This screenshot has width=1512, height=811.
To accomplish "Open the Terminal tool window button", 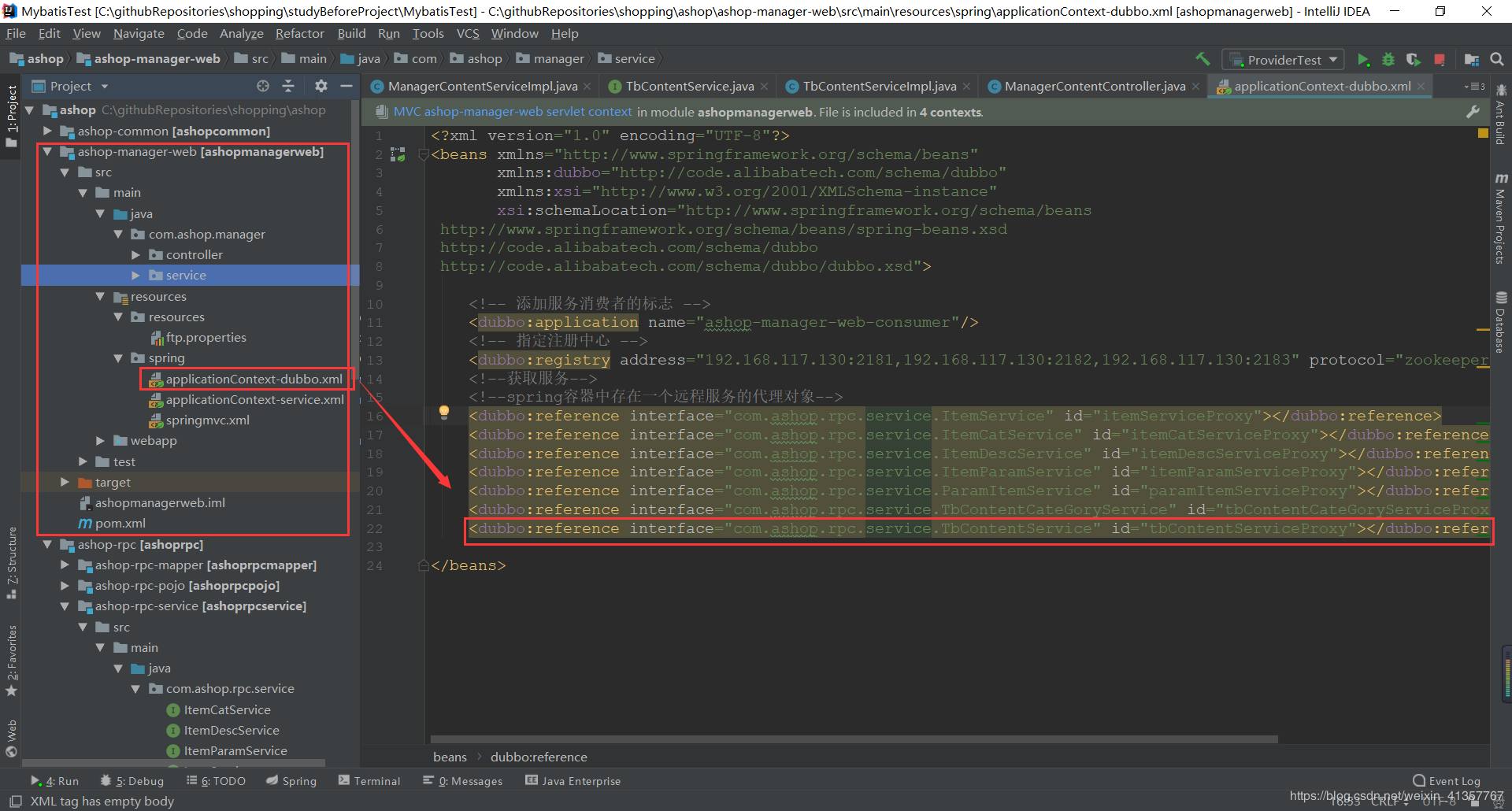I will (x=369, y=781).
